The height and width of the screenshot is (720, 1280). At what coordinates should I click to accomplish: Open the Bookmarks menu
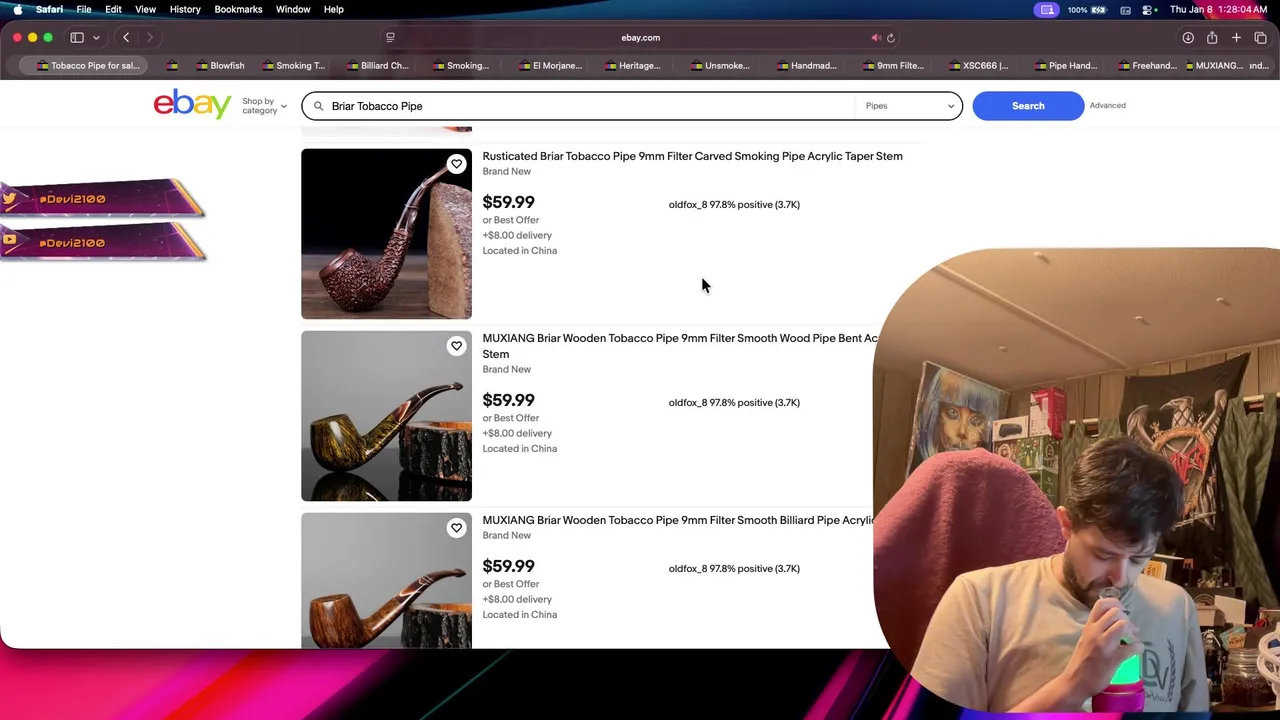click(x=238, y=9)
